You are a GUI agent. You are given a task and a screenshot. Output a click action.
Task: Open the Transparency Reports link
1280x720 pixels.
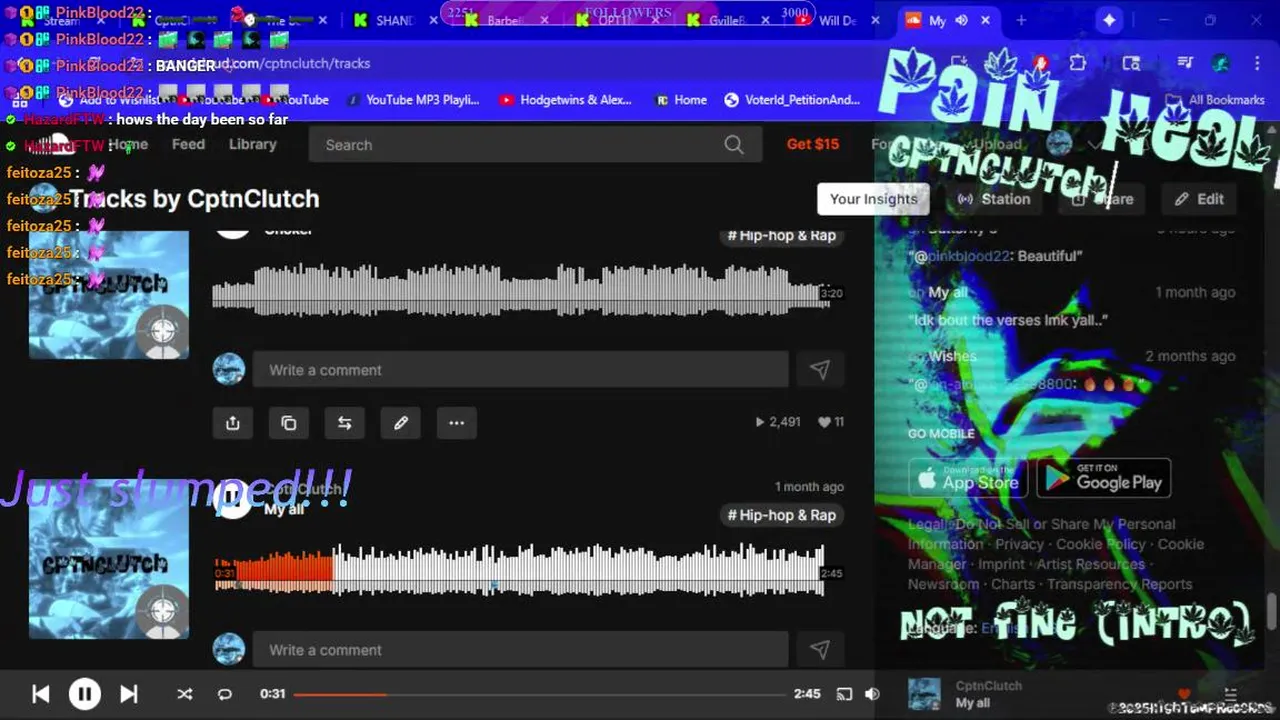(x=1119, y=584)
